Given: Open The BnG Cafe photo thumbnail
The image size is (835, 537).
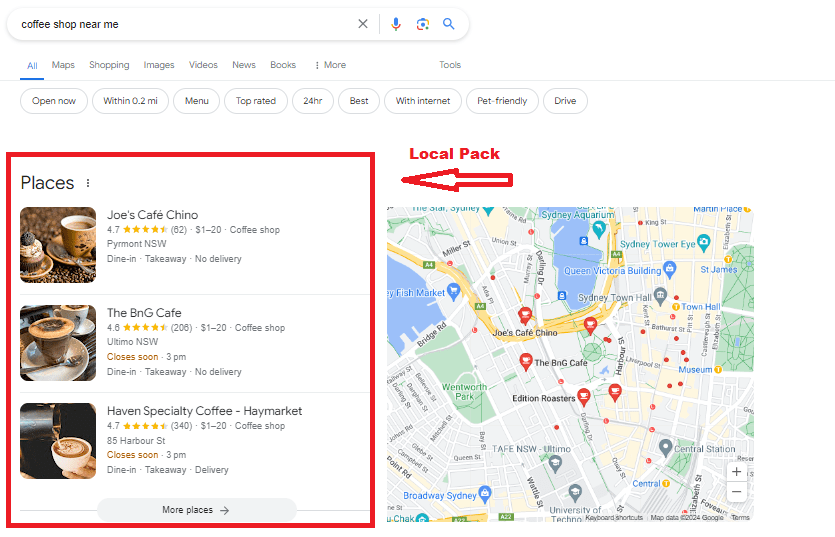Looking at the screenshot, I should 58,343.
